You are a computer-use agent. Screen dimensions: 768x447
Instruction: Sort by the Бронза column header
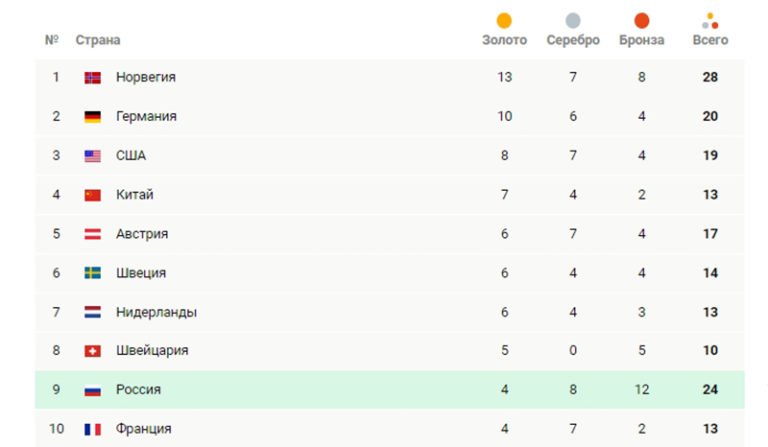tap(642, 40)
